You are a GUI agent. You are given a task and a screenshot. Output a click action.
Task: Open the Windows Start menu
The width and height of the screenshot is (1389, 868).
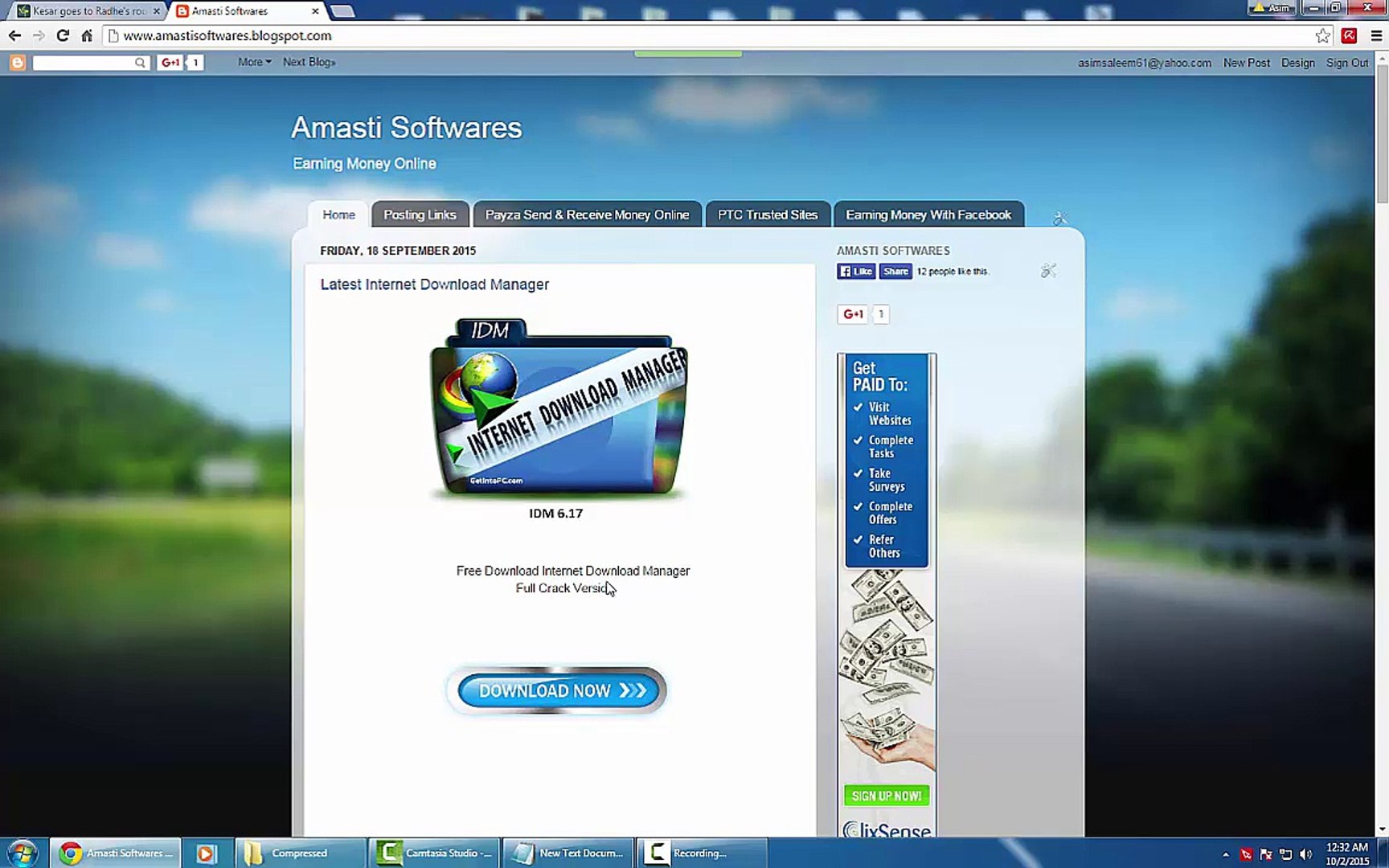click(23, 853)
